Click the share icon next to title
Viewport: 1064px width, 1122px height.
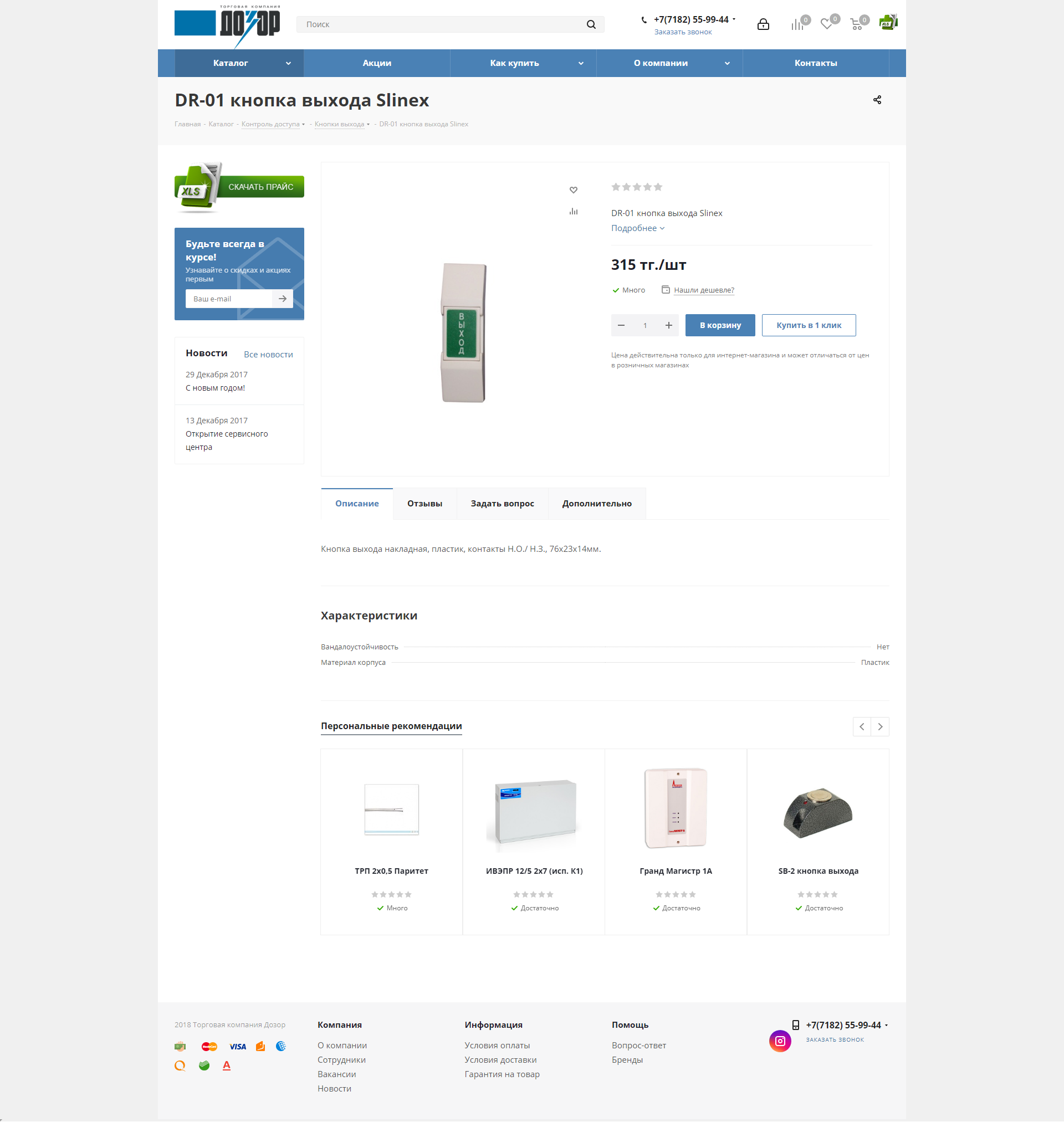point(877,100)
